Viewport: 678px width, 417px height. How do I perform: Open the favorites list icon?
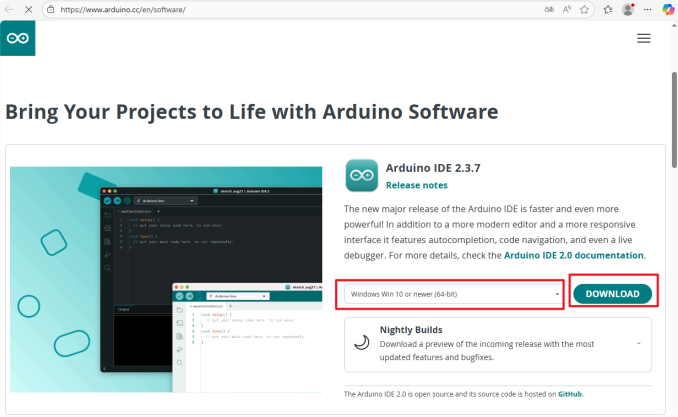(608, 9)
